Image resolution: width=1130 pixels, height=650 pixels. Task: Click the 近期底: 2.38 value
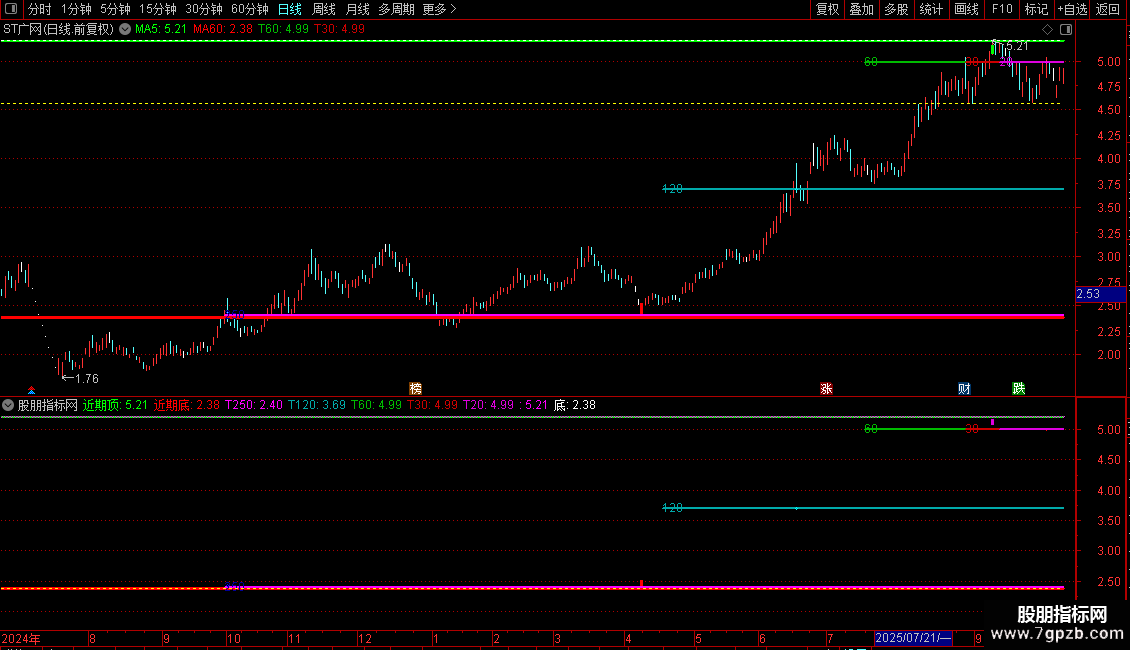tap(187, 406)
